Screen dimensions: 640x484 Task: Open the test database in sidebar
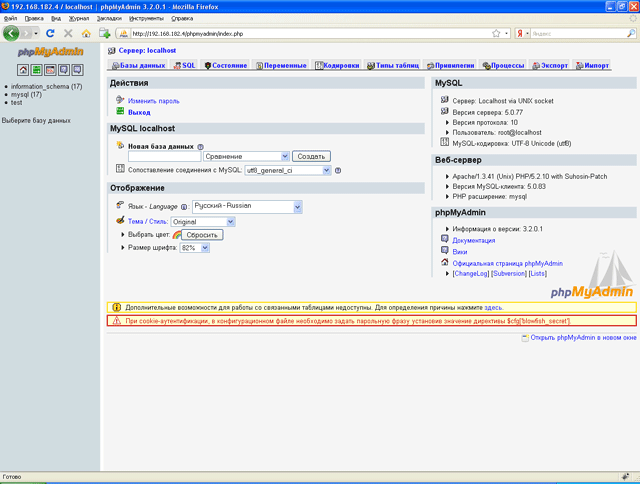pos(16,102)
